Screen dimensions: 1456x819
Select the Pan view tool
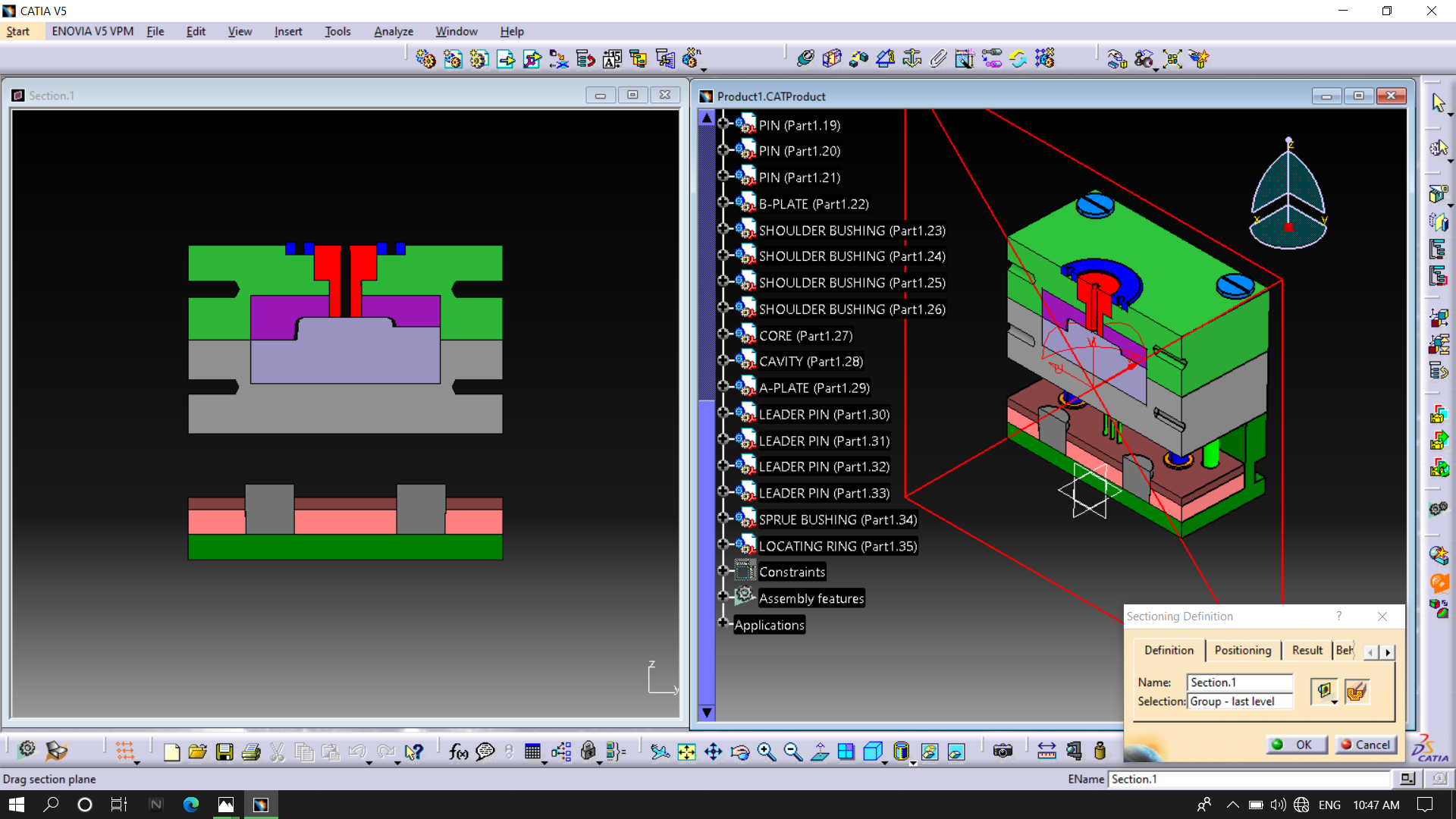(713, 752)
